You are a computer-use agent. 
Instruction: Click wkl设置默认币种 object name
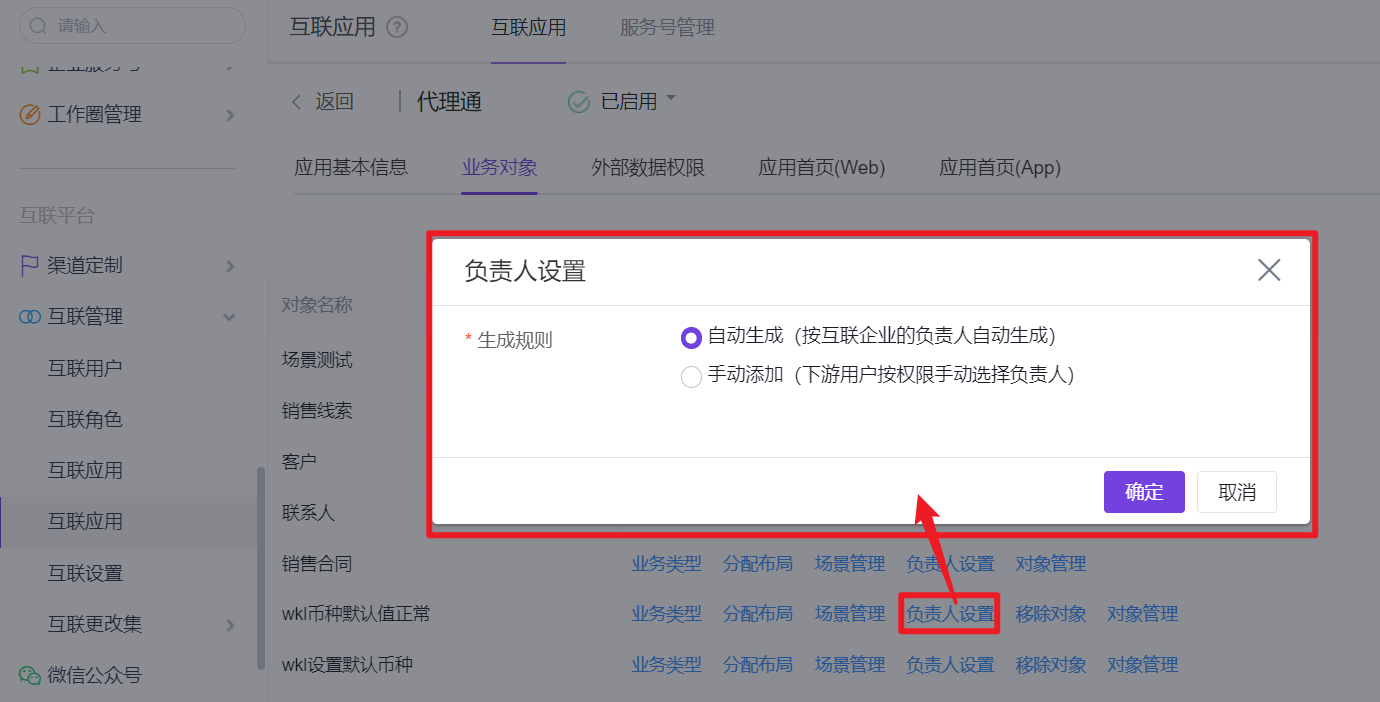347,665
